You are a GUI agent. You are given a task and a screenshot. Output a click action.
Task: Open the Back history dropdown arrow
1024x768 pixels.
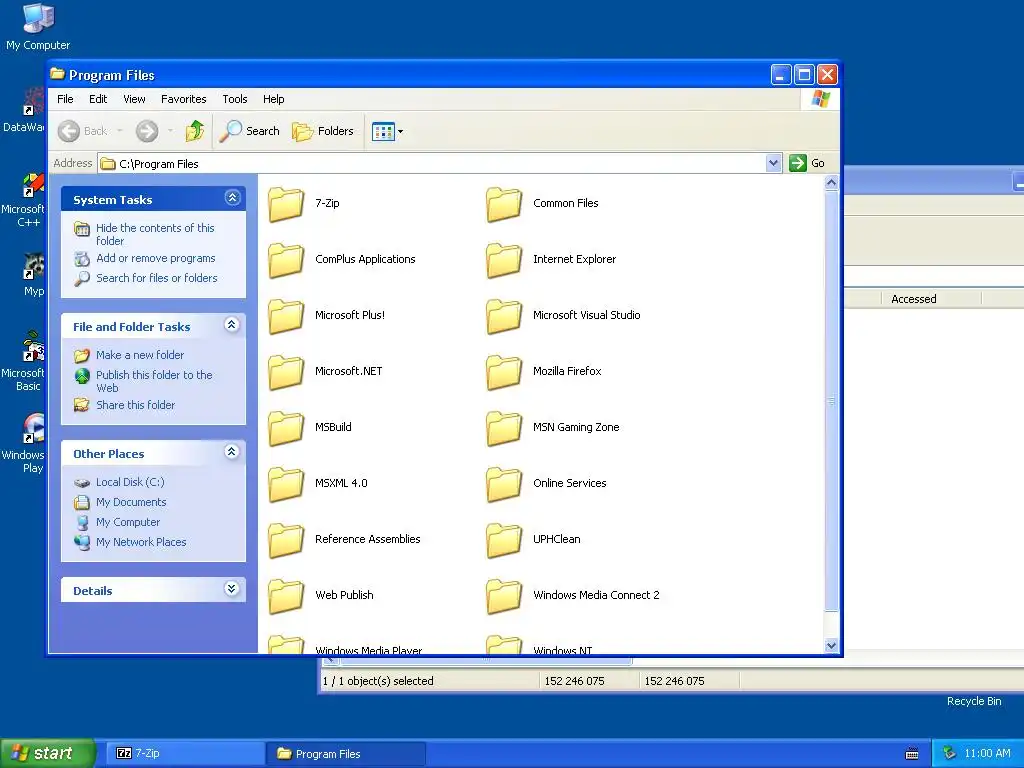pyautogui.click(x=120, y=131)
